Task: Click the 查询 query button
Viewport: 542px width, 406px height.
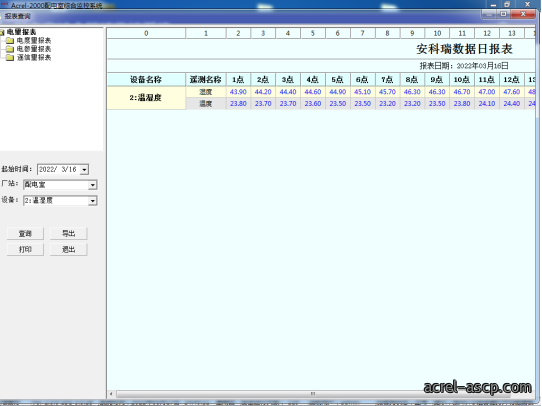Action: (x=25, y=234)
